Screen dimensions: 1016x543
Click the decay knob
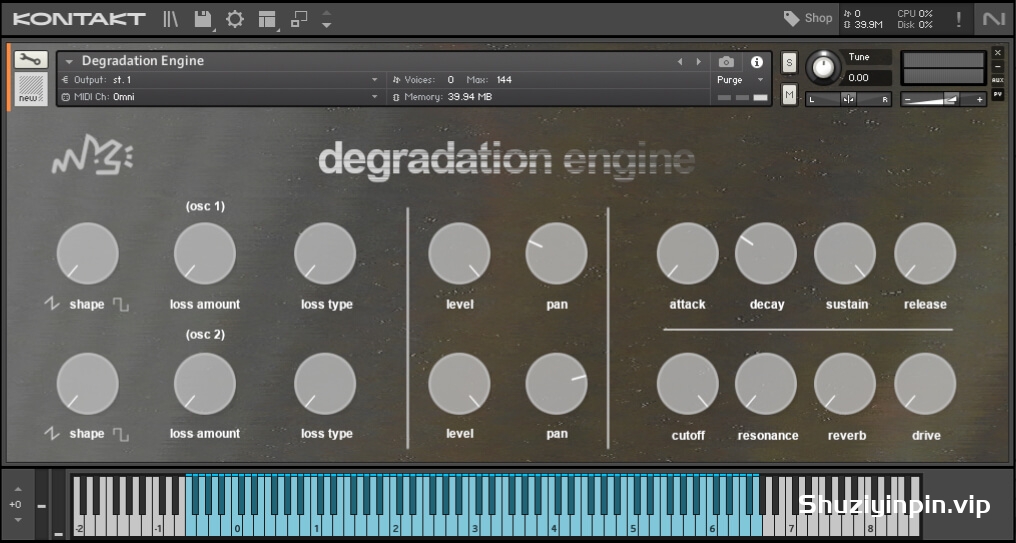coord(766,253)
